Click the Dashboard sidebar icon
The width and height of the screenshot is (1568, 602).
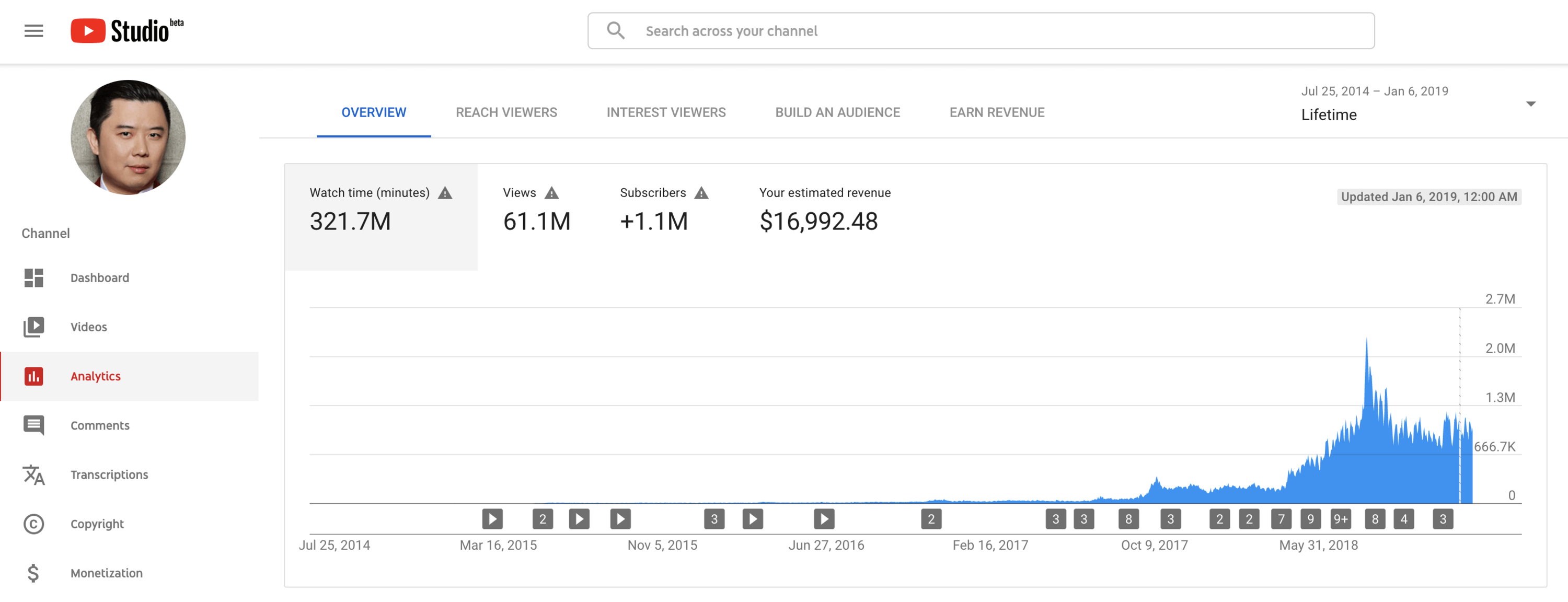tap(33, 277)
